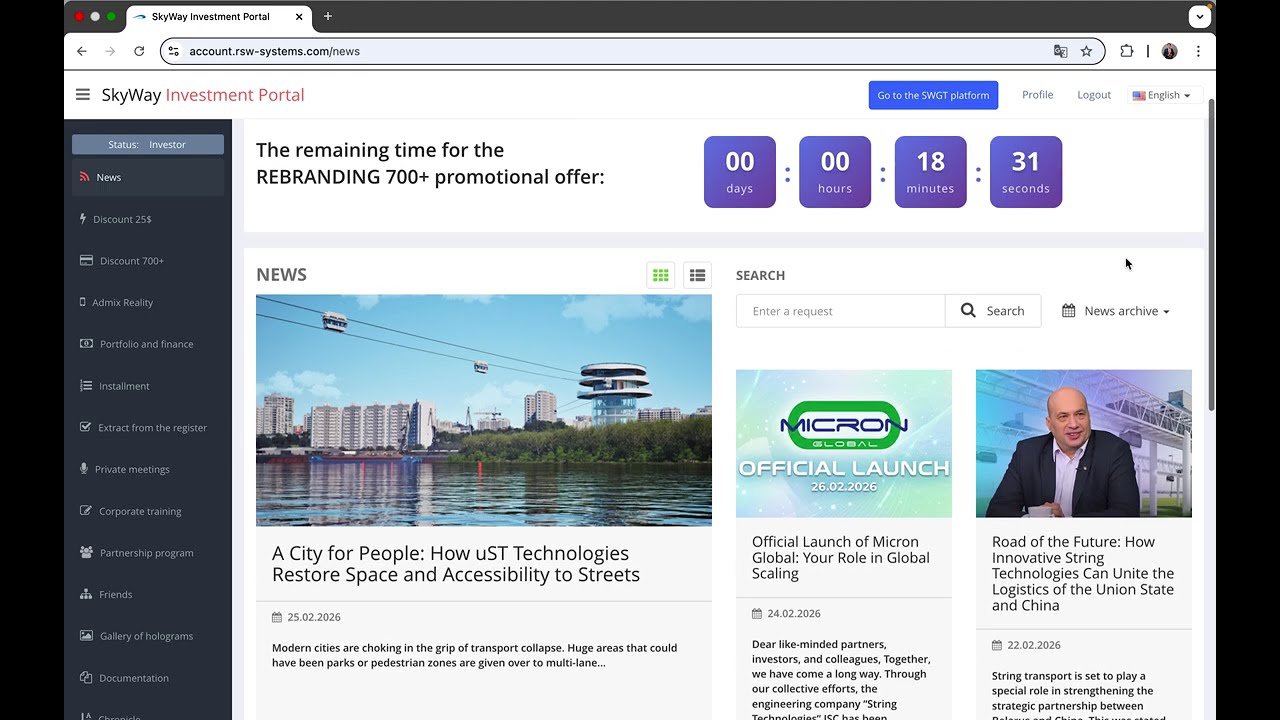Open the Chrome profile avatar
This screenshot has width=1280, height=720.
(1170, 51)
